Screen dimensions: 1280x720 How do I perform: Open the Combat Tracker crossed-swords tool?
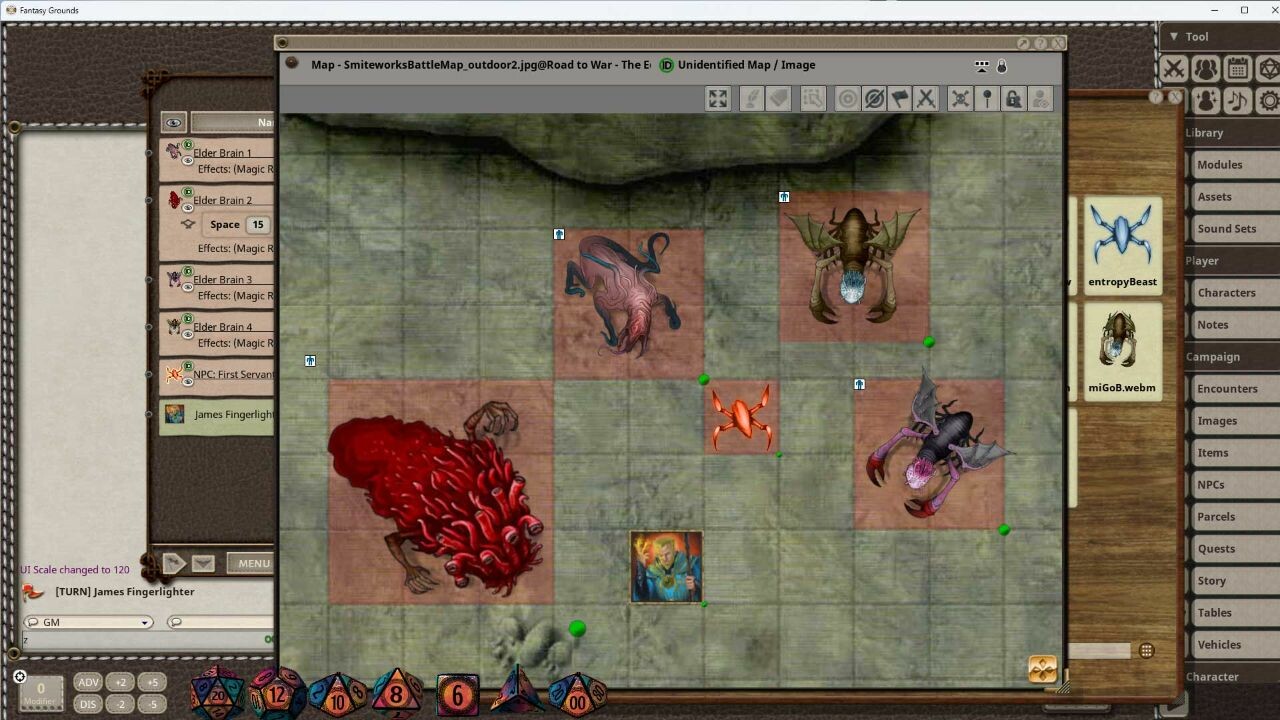[1175, 69]
